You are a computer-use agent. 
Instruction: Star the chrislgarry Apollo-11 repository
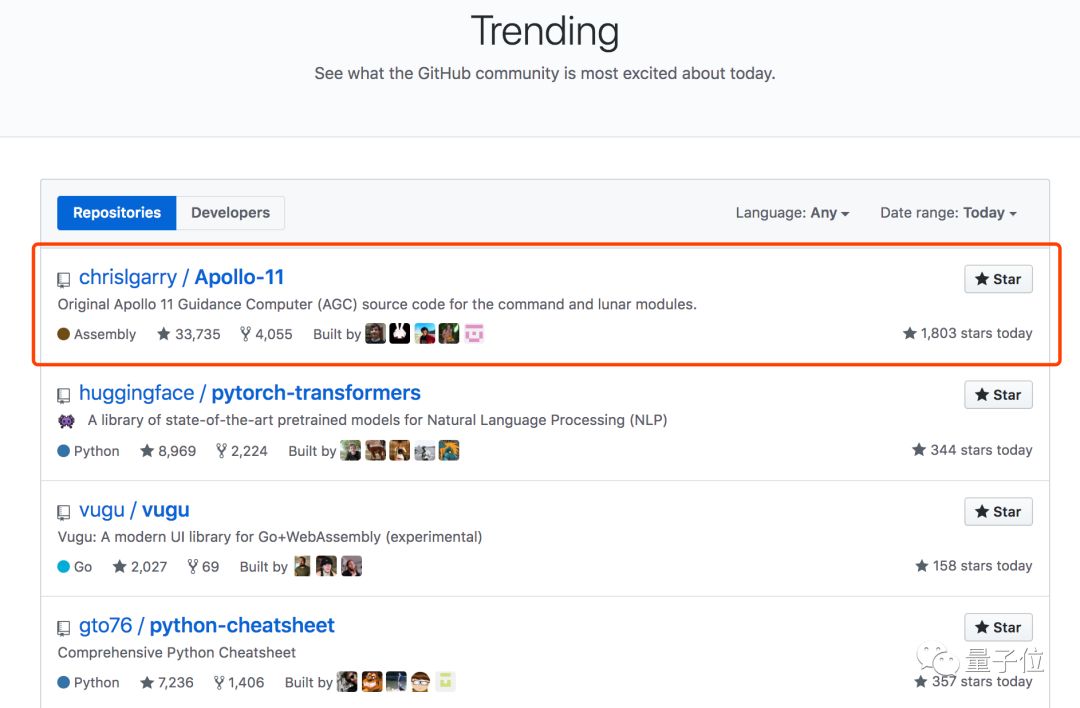pyautogui.click(x=997, y=279)
